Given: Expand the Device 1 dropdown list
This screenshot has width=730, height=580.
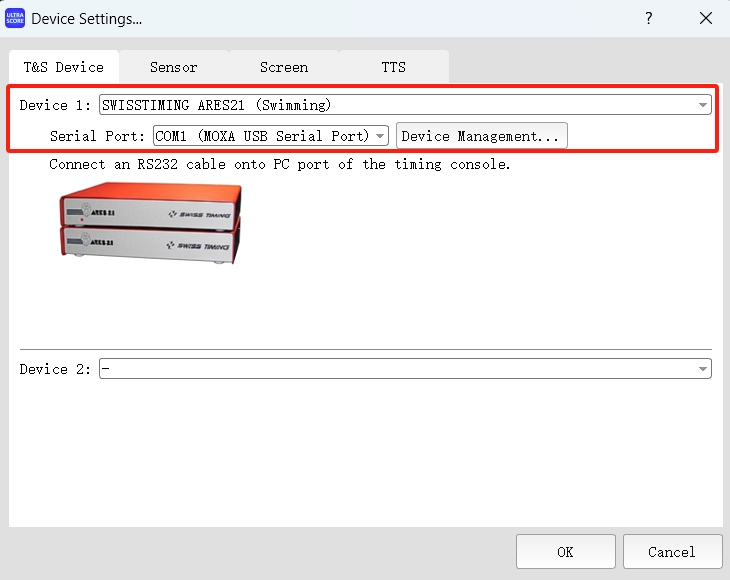Looking at the screenshot, I should pos(703,105).
